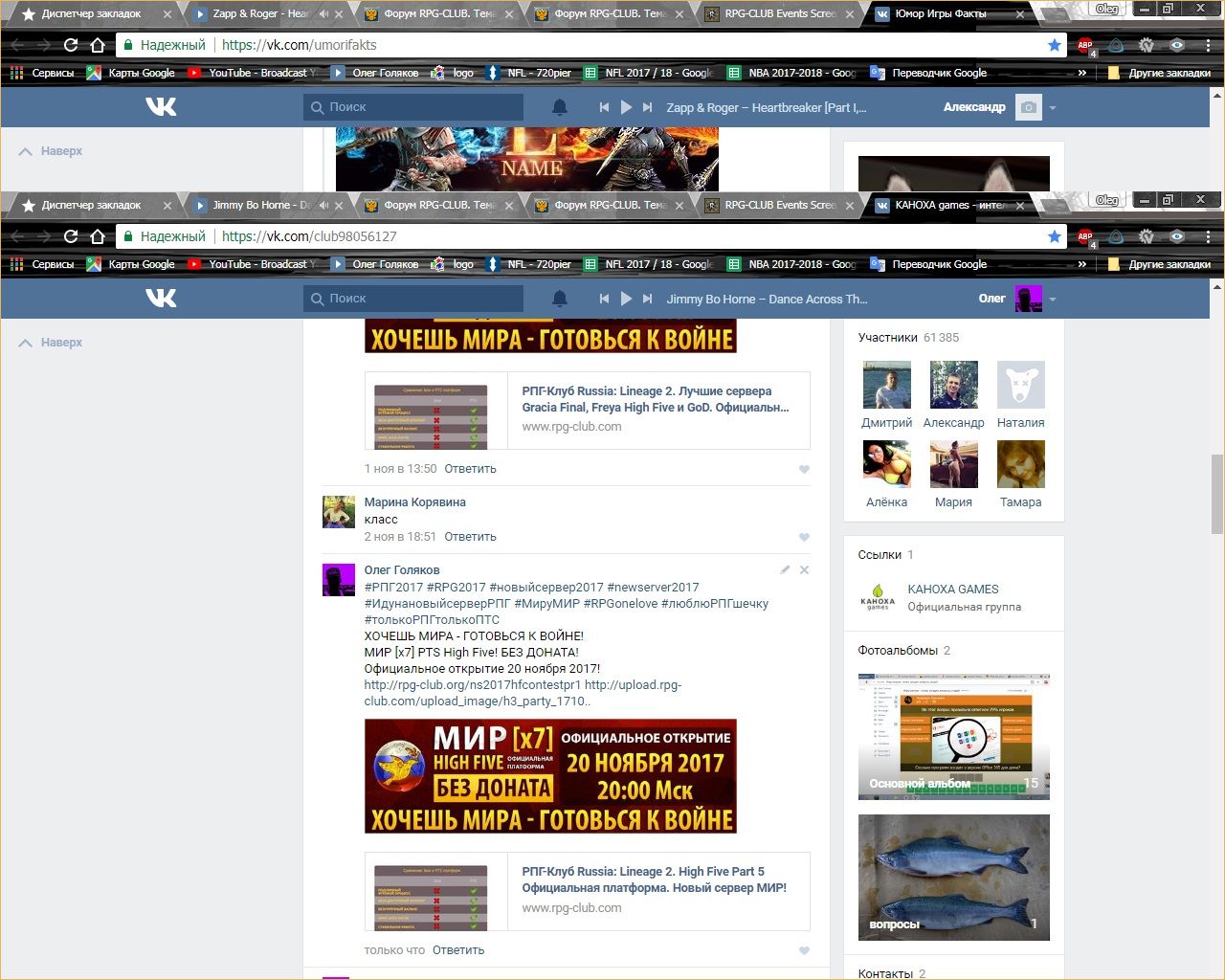Switch to the KAHOXA games tab
Screen dimensions: 1225x980
(947, 205)
